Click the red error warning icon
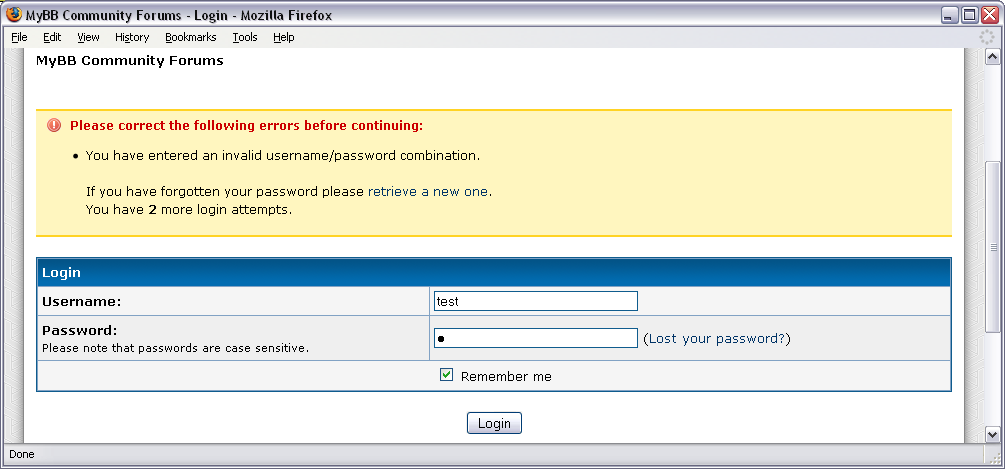 pyautogui.click(x=54, y=126)
